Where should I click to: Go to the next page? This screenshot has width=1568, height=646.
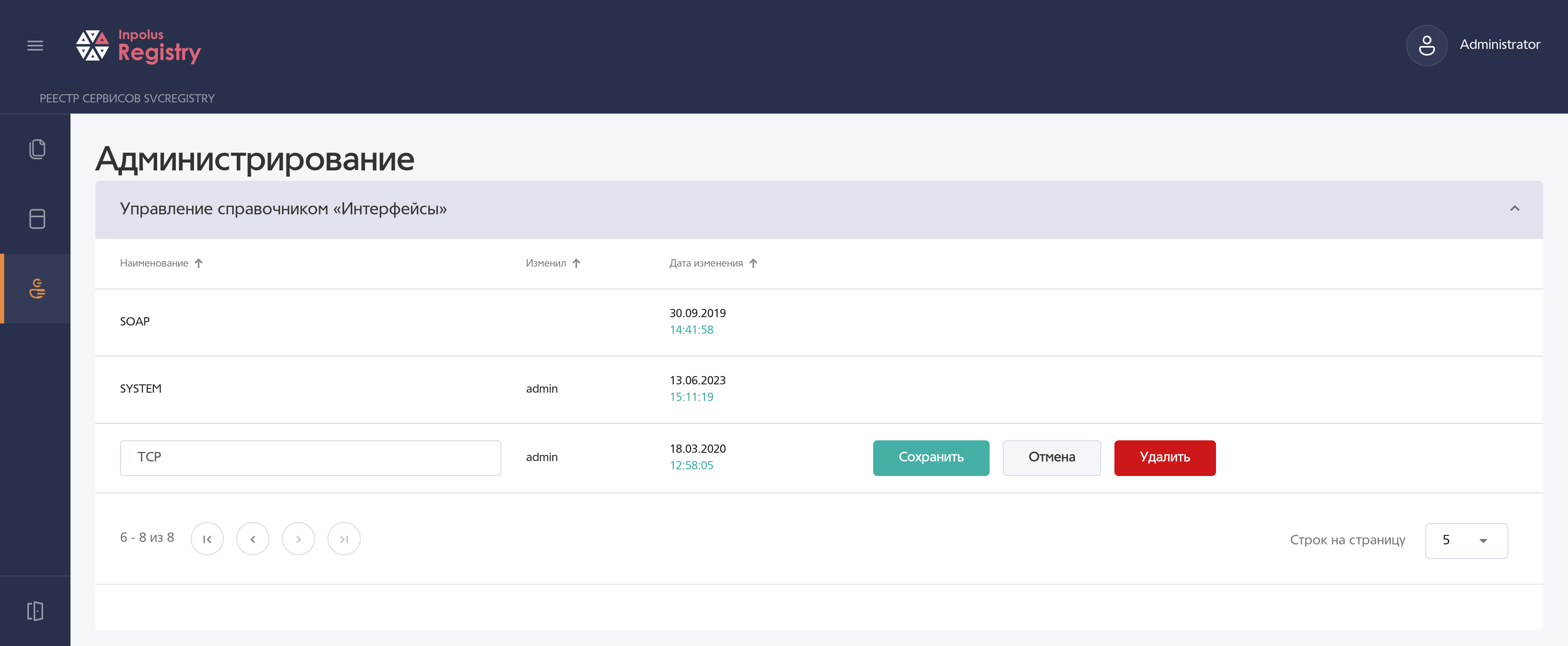click(298, 539)
